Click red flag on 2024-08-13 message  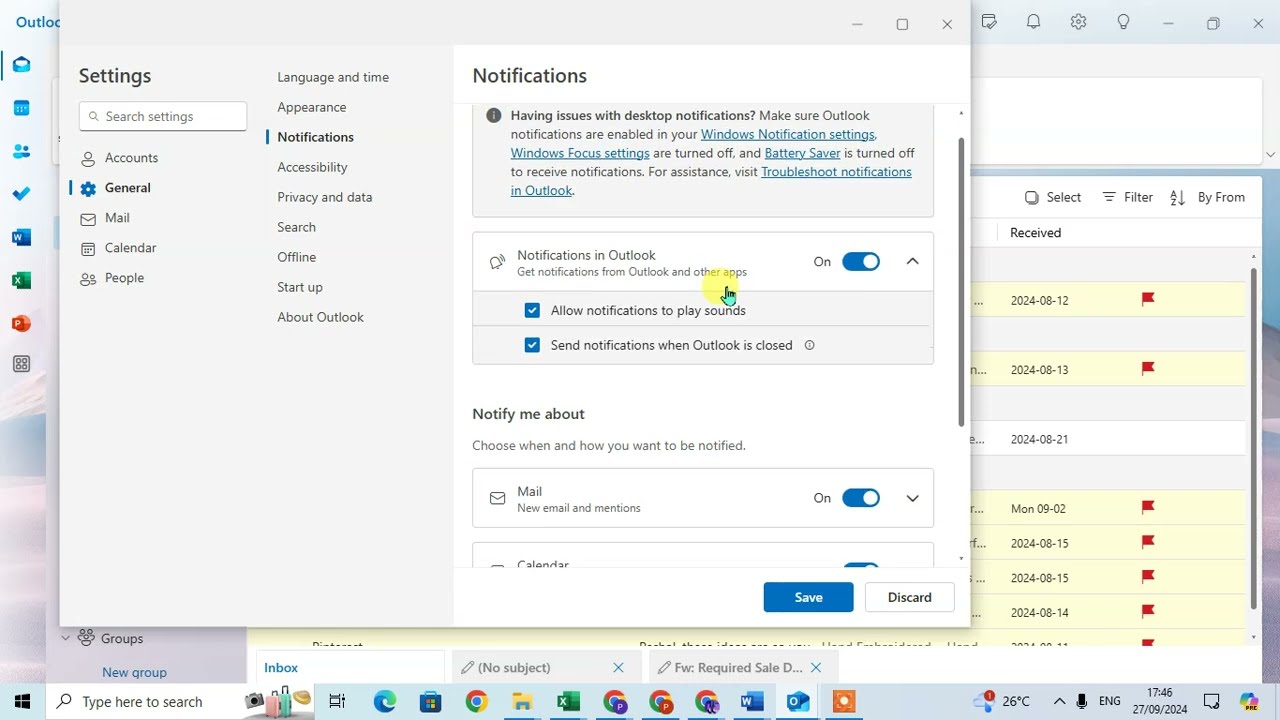click(x=1148, y=369)
